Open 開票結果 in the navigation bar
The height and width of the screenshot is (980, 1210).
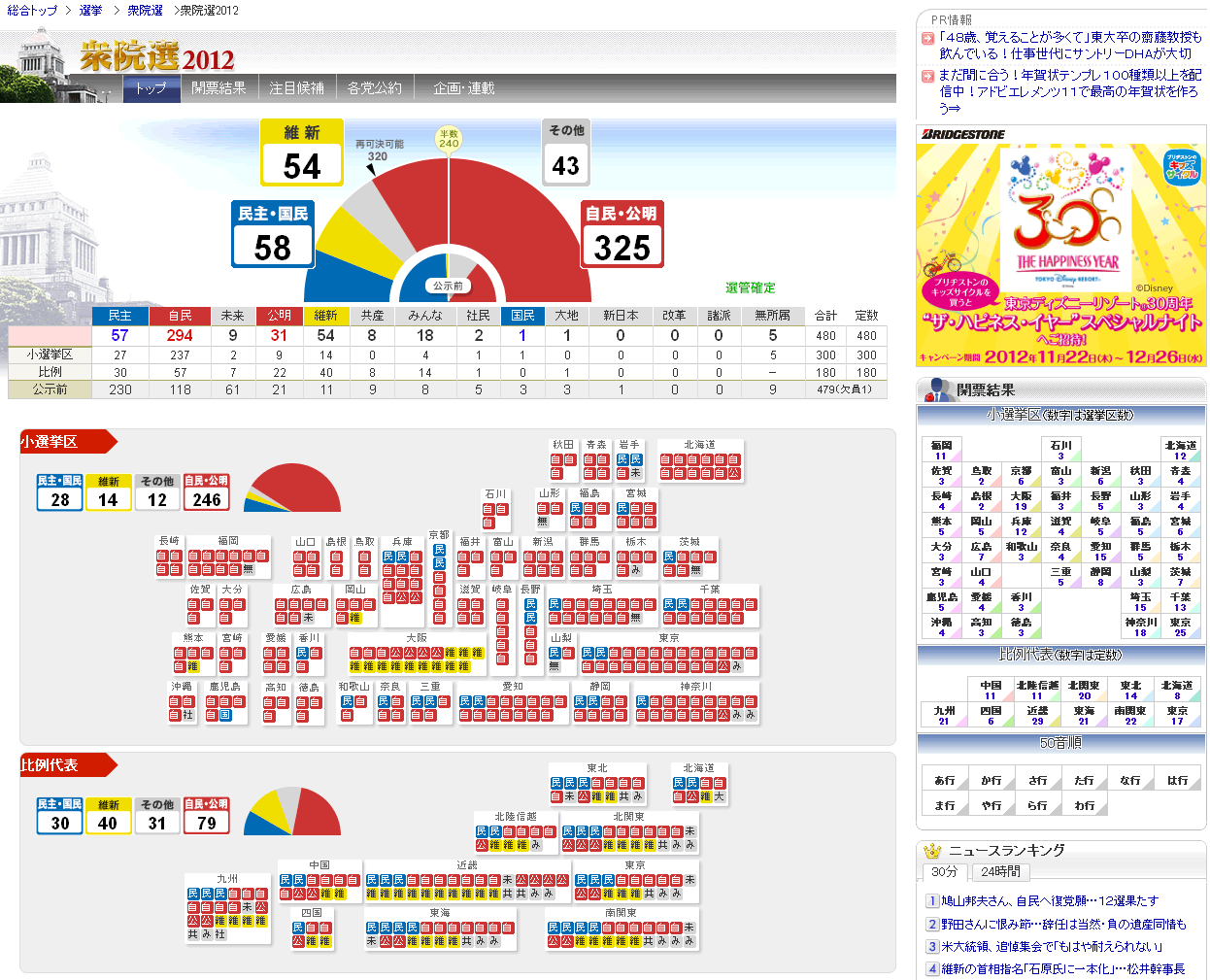218,88
